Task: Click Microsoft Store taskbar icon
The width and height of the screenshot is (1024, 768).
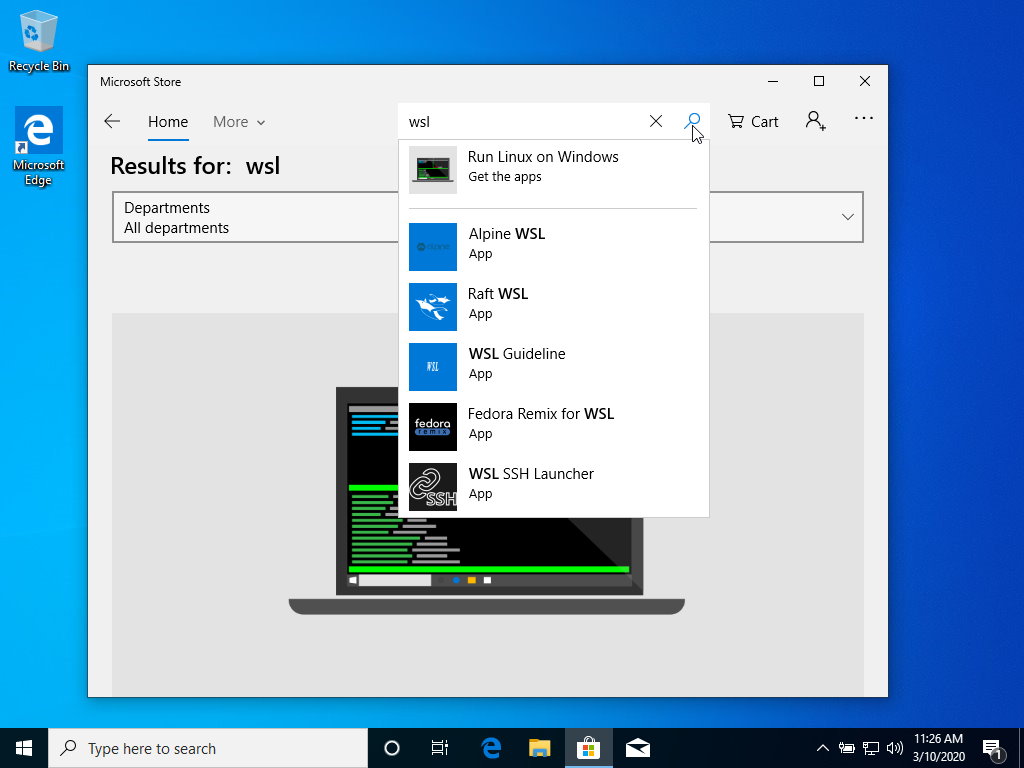Action: coord(588,748)
